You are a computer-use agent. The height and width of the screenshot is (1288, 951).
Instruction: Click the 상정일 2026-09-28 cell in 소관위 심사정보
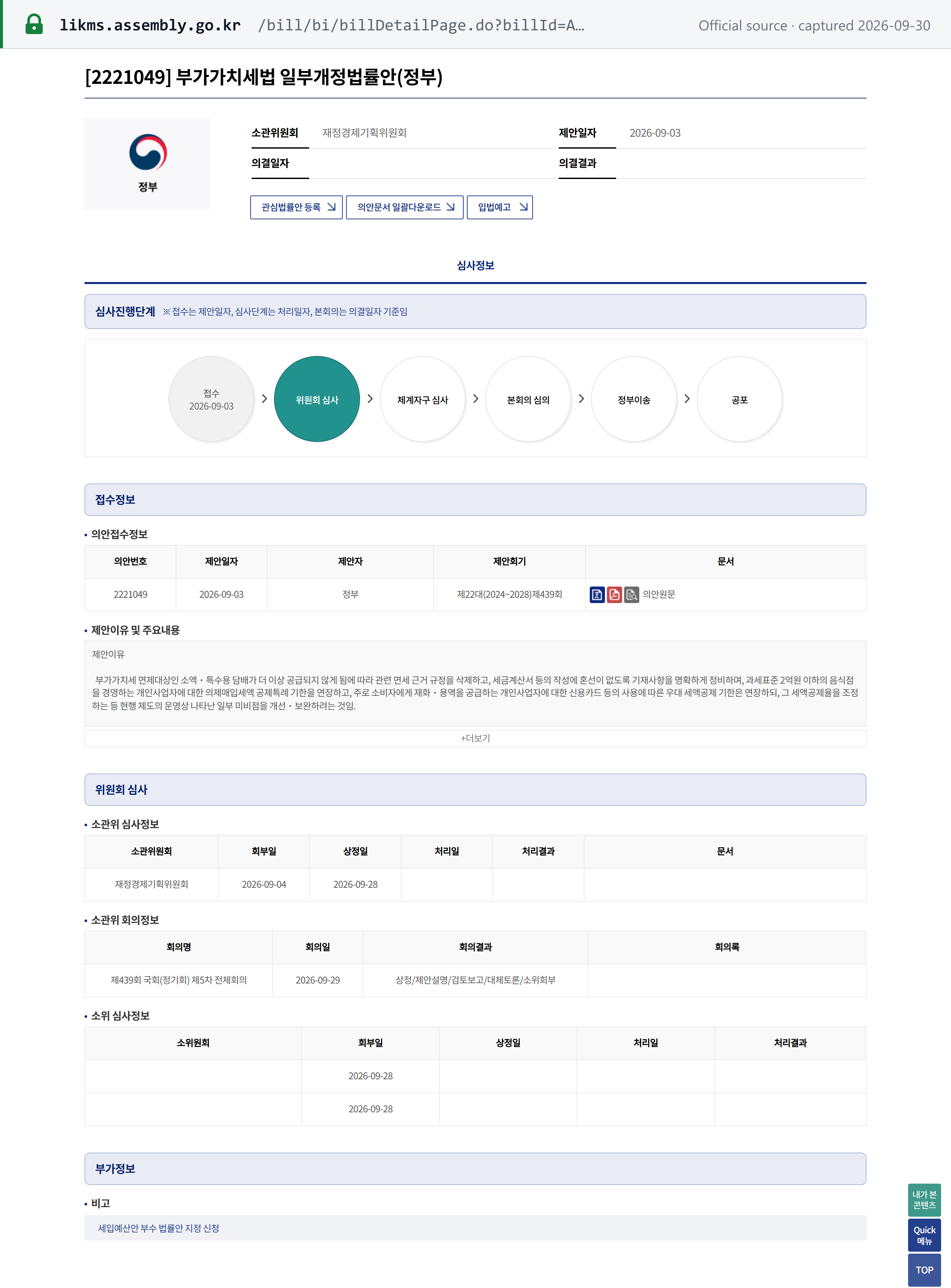[355, 884]
